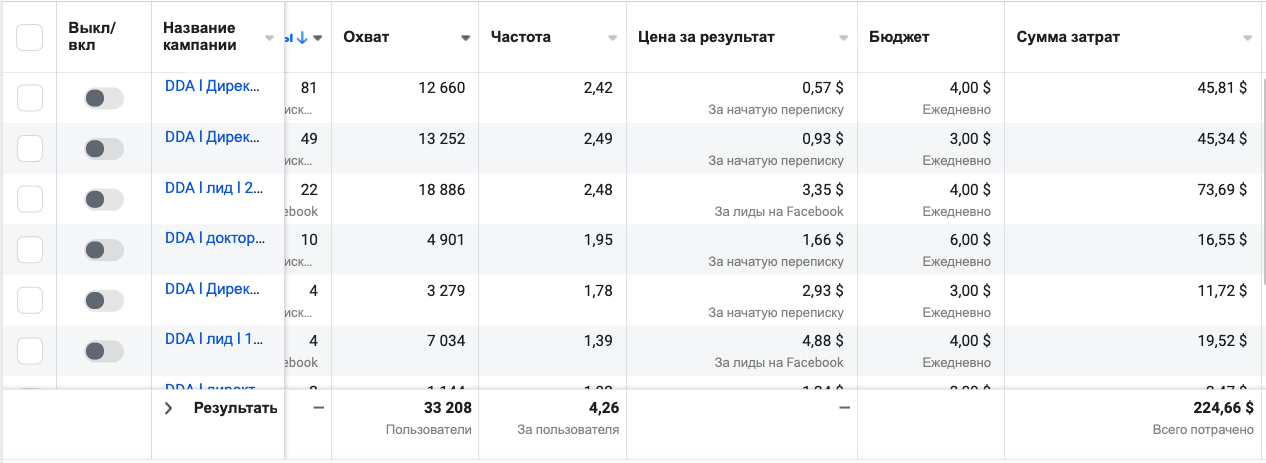Open the DDA лид 1 campaign link
The image size is (1266, 463).
pos(214,339)
